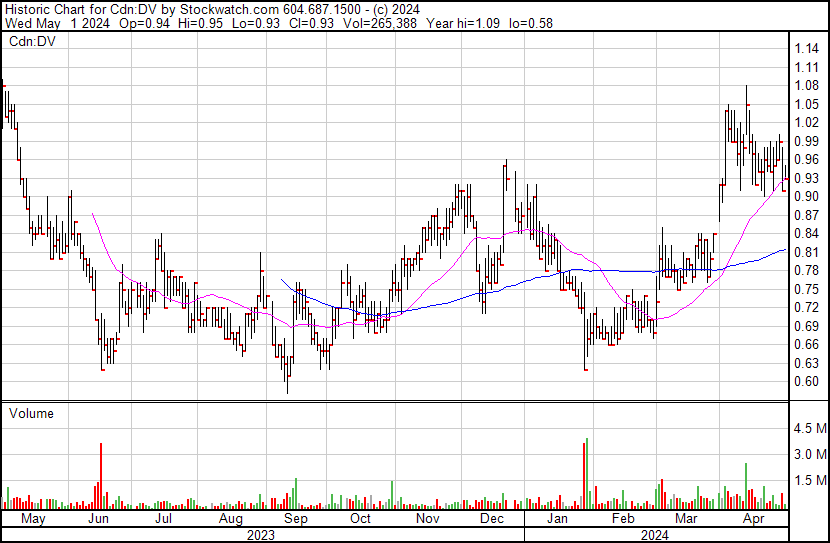
Task: Click the 'Aug' month label
Action: [x=231, y=519]
